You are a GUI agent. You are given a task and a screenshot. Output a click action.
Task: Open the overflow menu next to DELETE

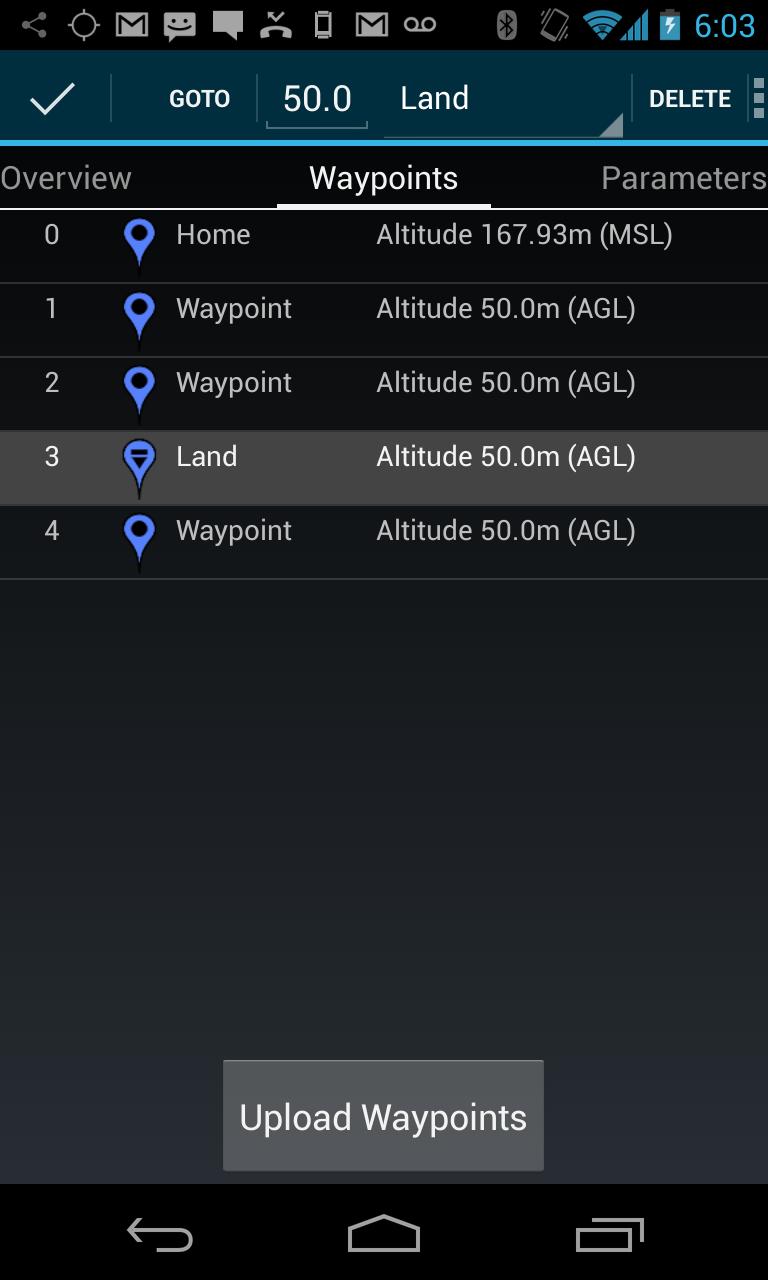point(757,97)
